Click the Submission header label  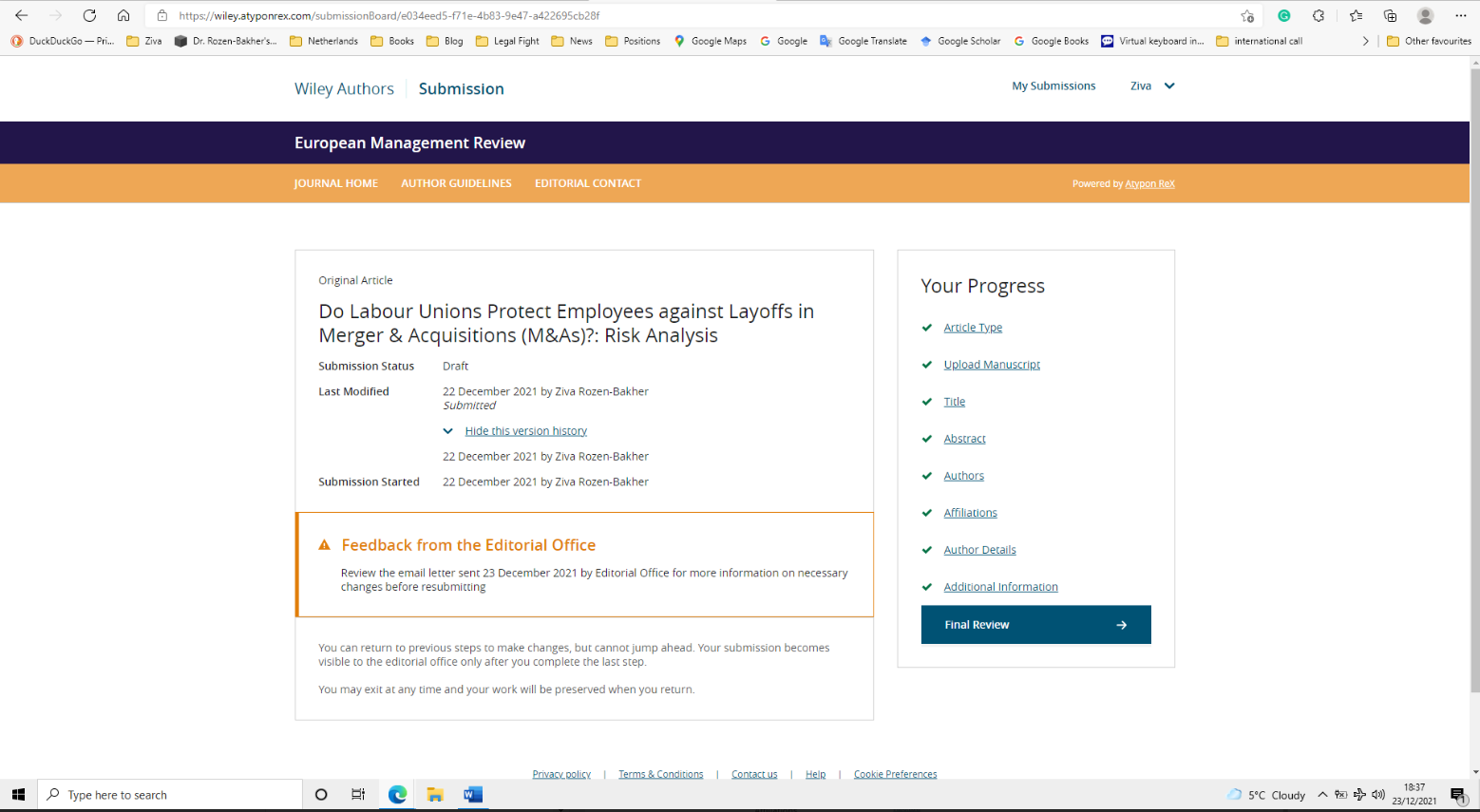(462, 88)
